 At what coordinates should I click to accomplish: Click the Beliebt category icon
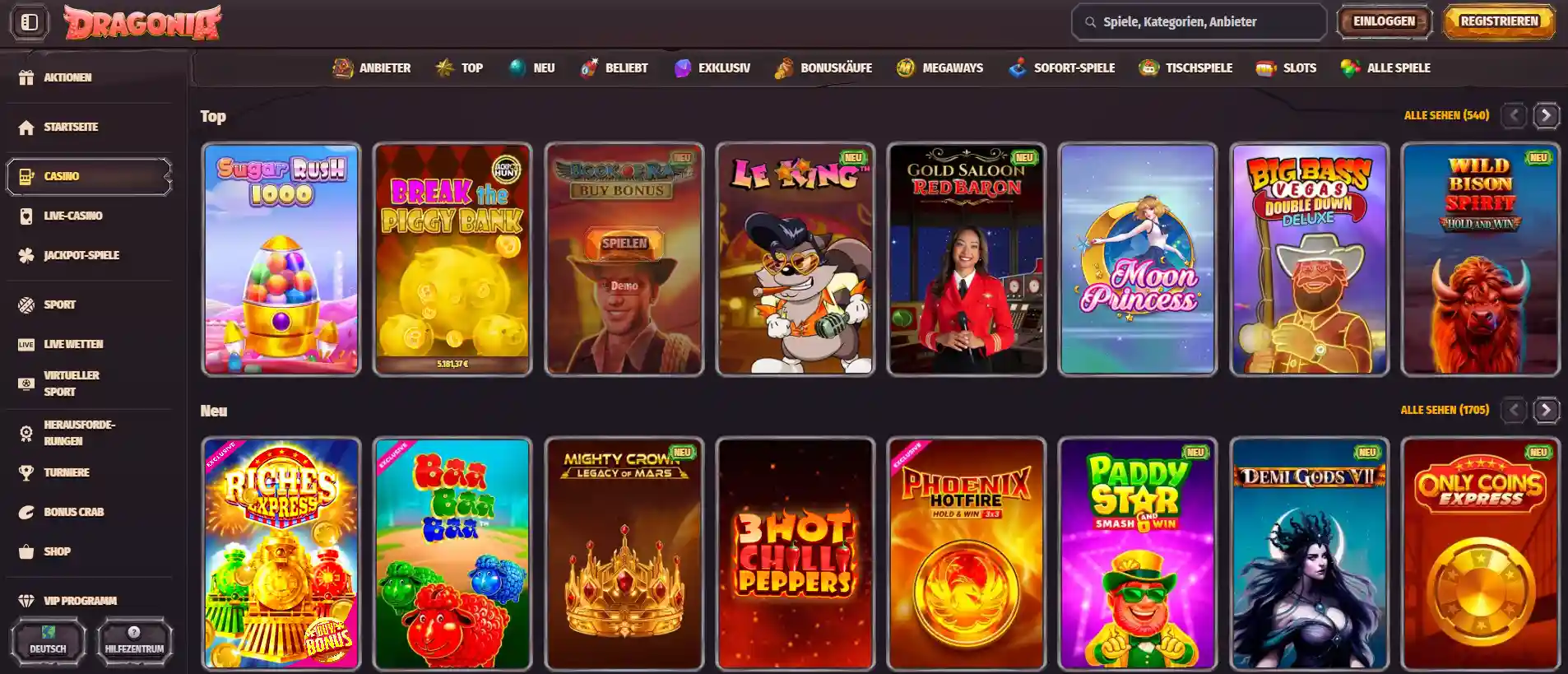point(589,67)
